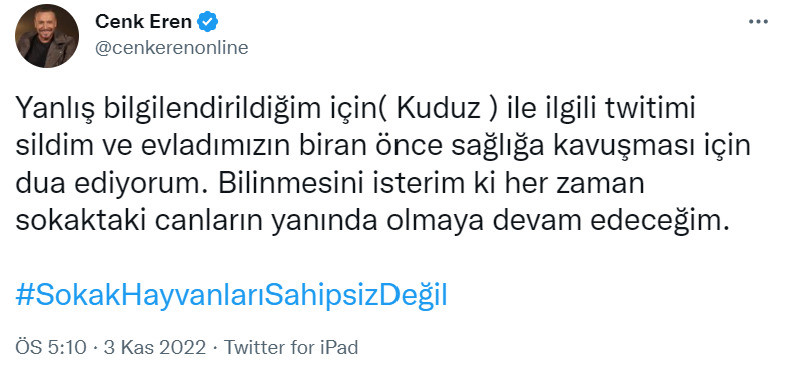The height and width of the screenshot is (382, 792).
Task: Click the blue verified badge
Action: [208, 22]
